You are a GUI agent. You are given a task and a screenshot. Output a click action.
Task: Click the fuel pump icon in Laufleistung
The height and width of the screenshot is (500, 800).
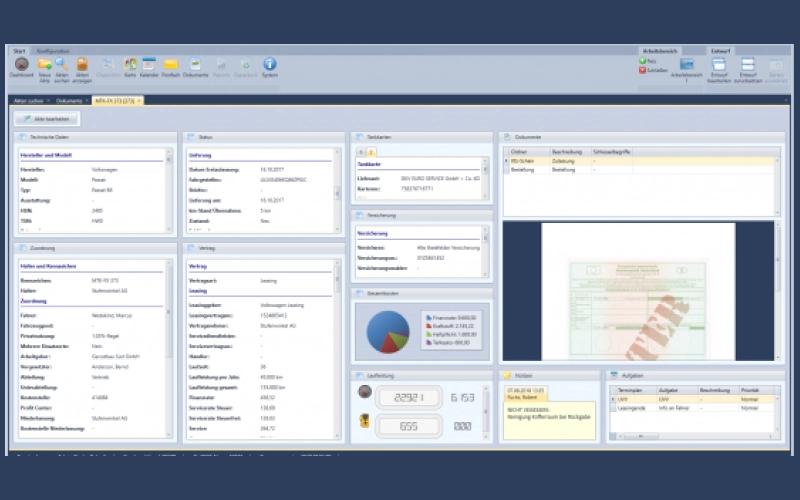click(x=364, y=421)
